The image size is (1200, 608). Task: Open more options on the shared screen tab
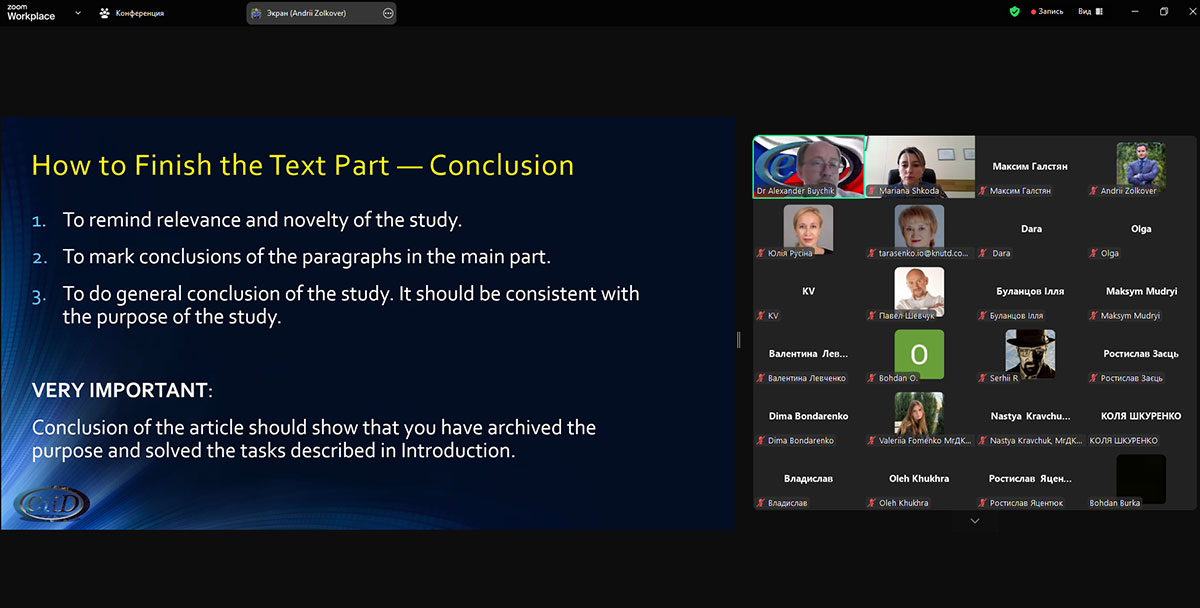[x=388, y=13]
